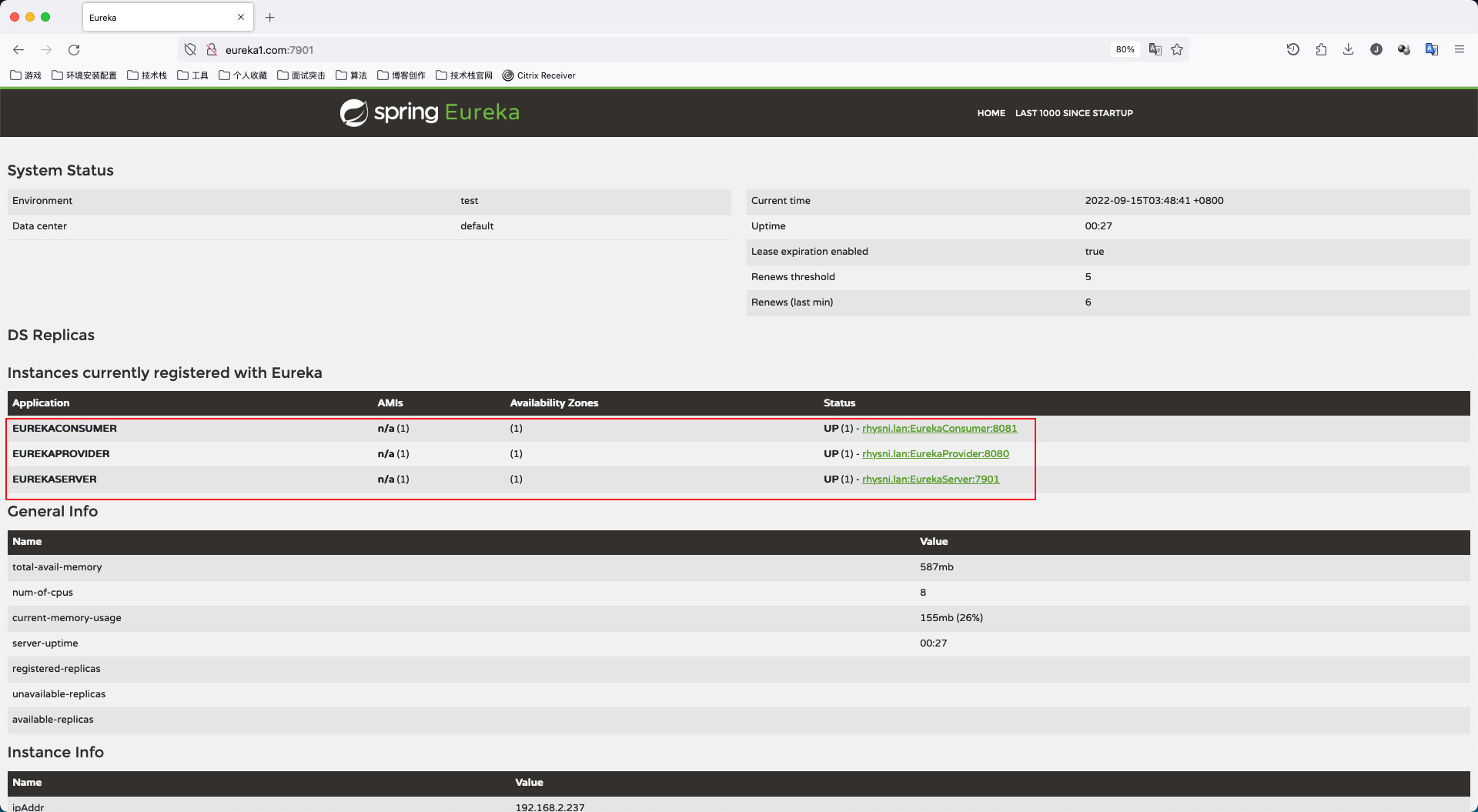Click the spring Eureka logo
The height and width of the screenshot is (812, 1478).
coord(430,112)
